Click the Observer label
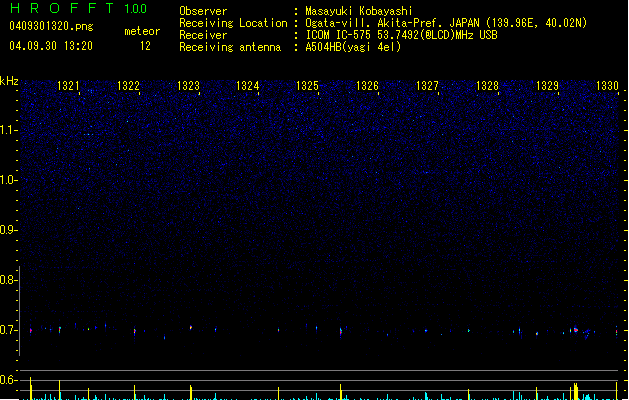 tap(203, 11)
